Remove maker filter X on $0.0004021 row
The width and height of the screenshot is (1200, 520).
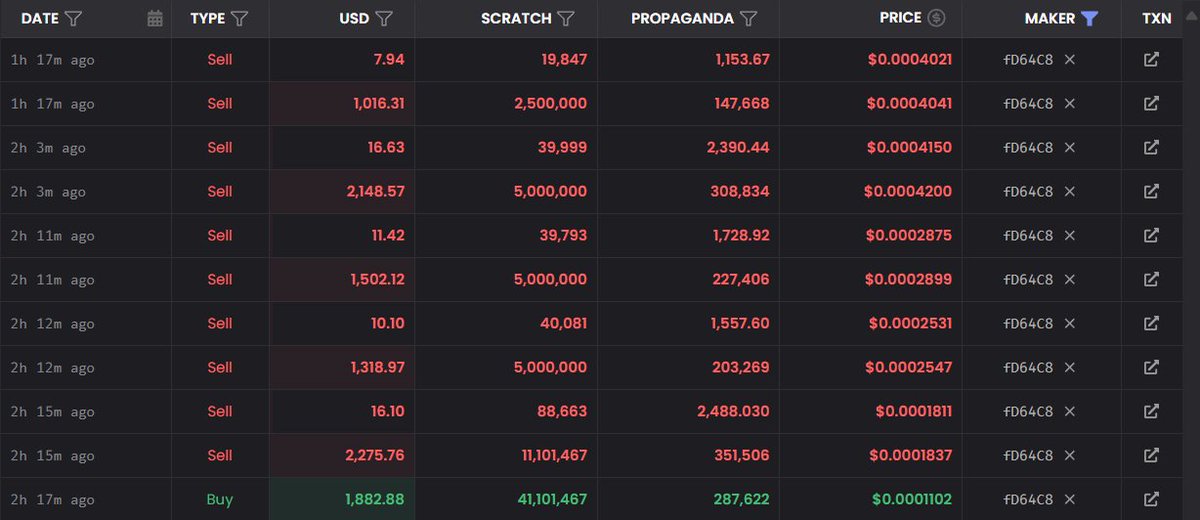point(1069,60)
